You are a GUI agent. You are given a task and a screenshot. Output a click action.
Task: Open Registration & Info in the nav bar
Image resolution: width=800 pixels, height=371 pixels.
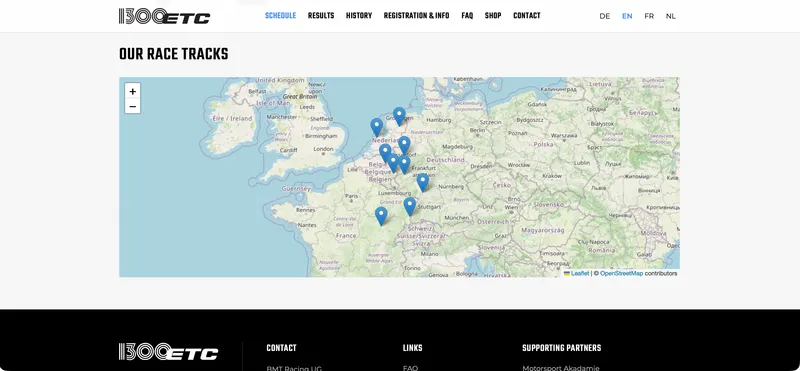(x=416, y=16)
